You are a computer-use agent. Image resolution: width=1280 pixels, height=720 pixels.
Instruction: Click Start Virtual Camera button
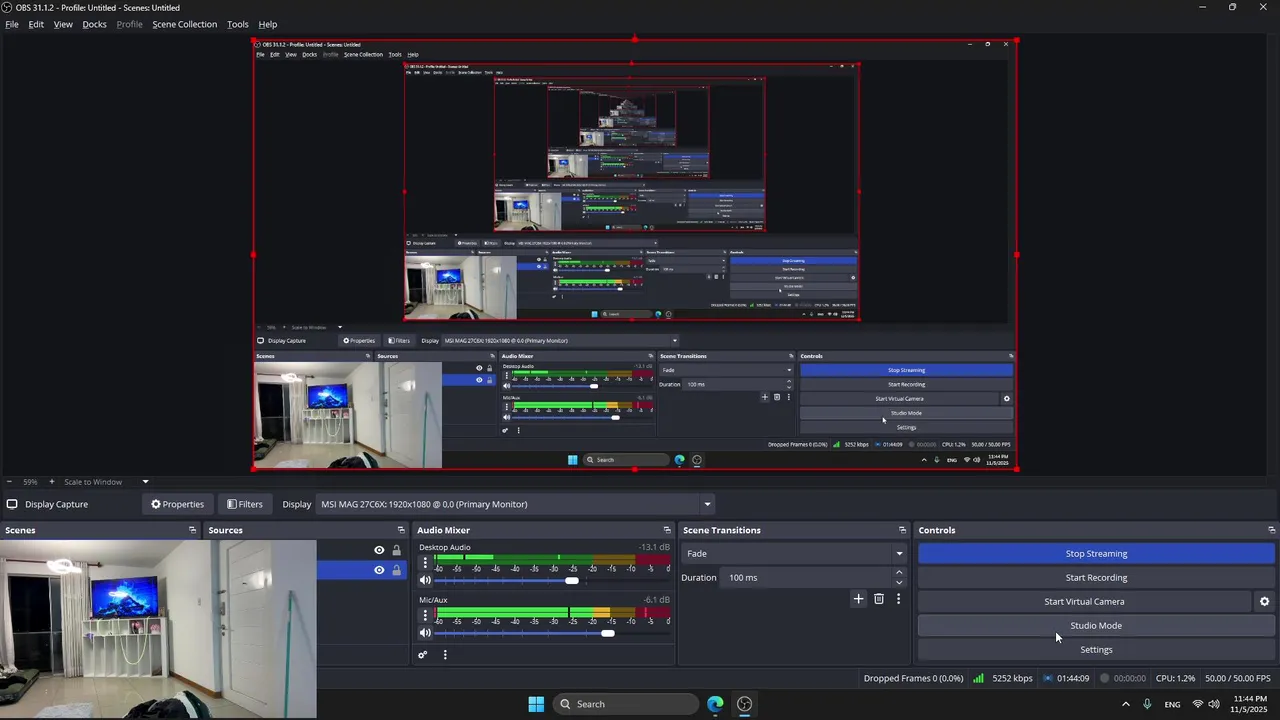pyautogui.click(x=1084, y=602)
